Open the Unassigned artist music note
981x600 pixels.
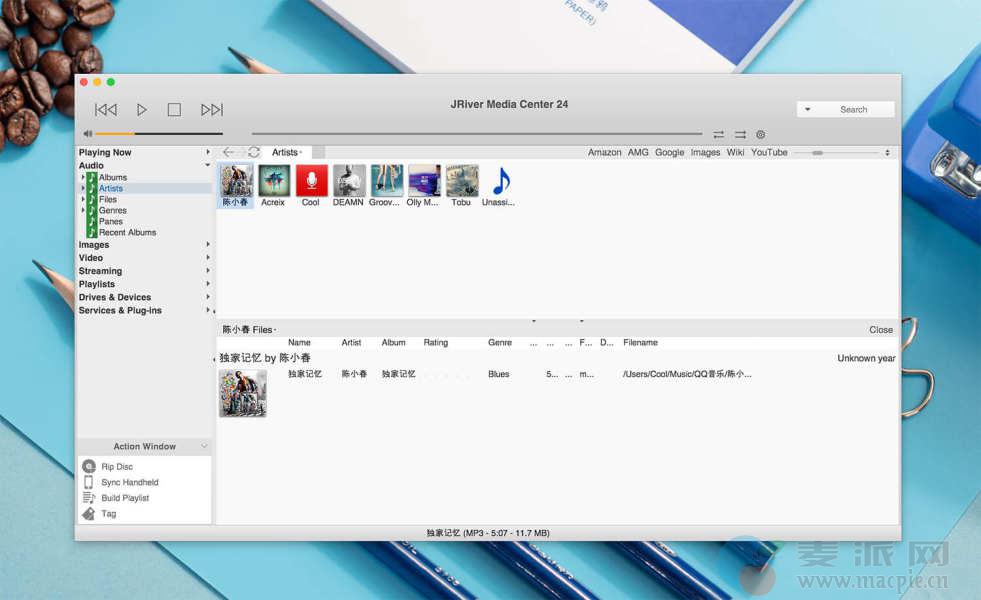(499, 181)
